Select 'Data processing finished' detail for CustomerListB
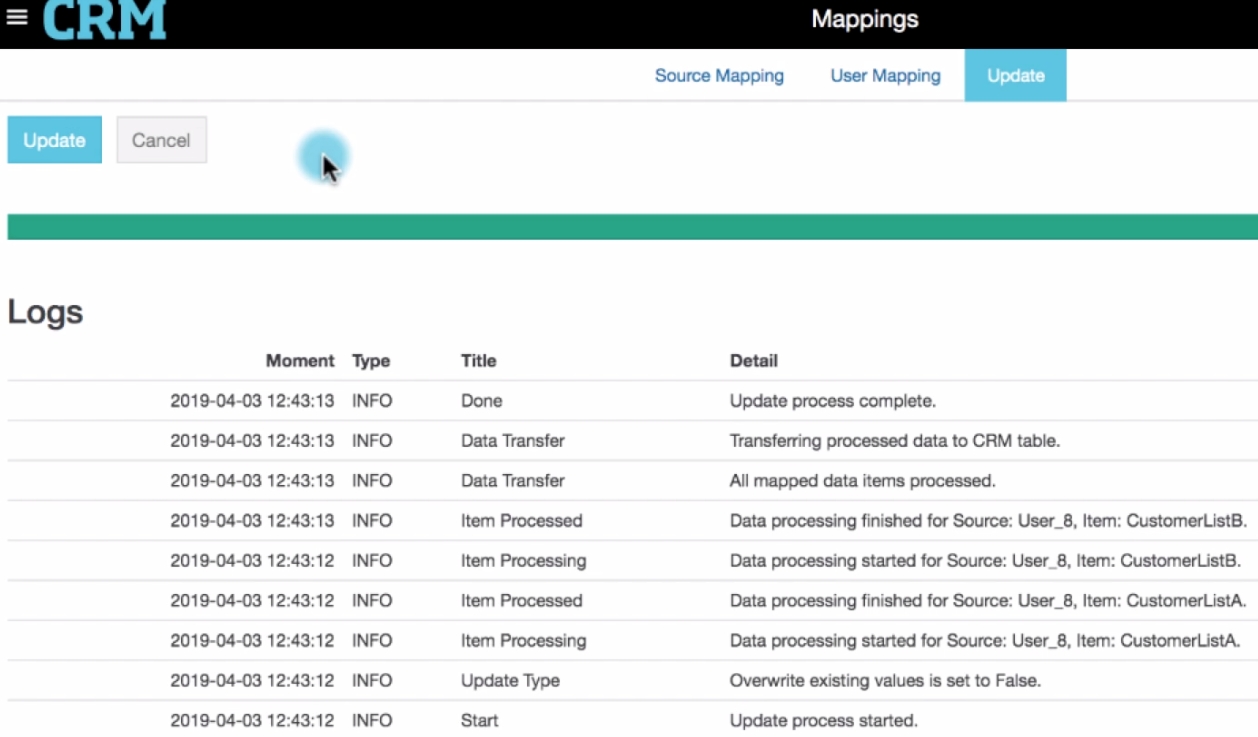1258x737 pixels. pos(988,521)
